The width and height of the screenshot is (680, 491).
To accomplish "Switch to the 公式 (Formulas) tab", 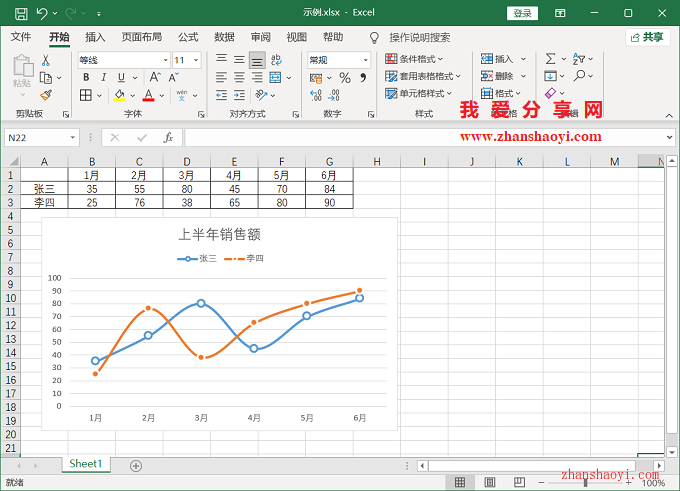I will coord(188,37).
